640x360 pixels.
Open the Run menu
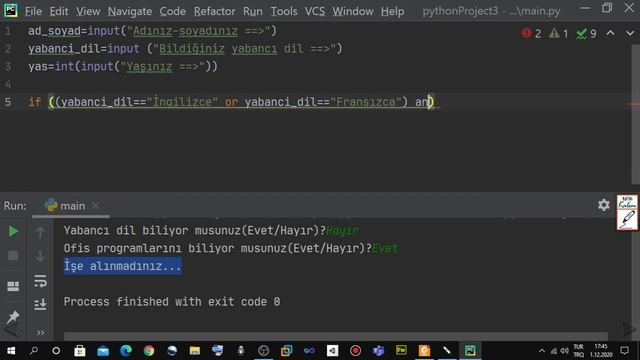pos(253,11)
